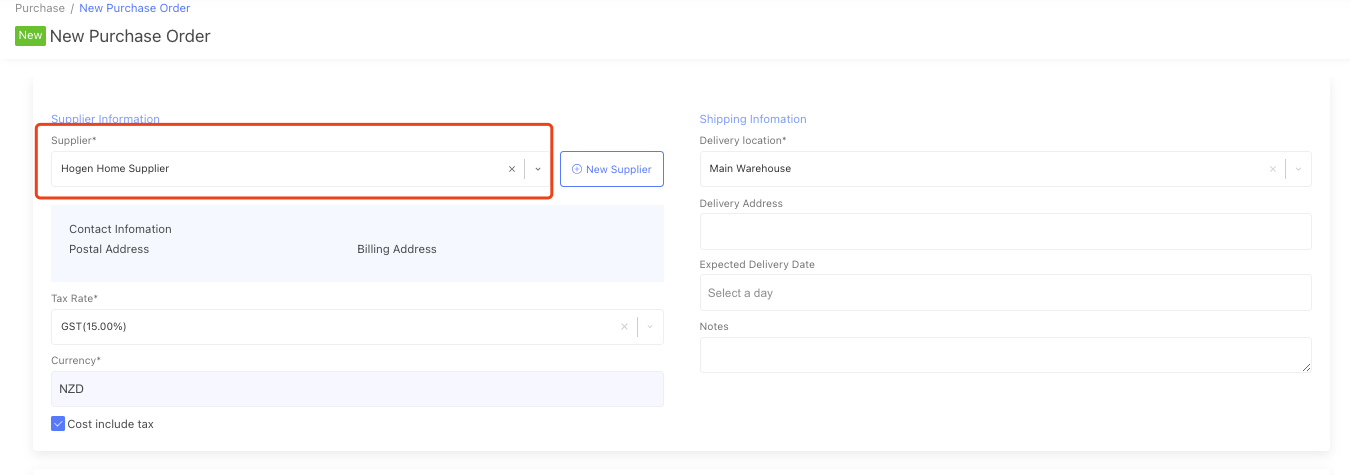Expand the Delivery location dropdown arrow
This screenshot has height=475, width=1350.
[1298, 169]
